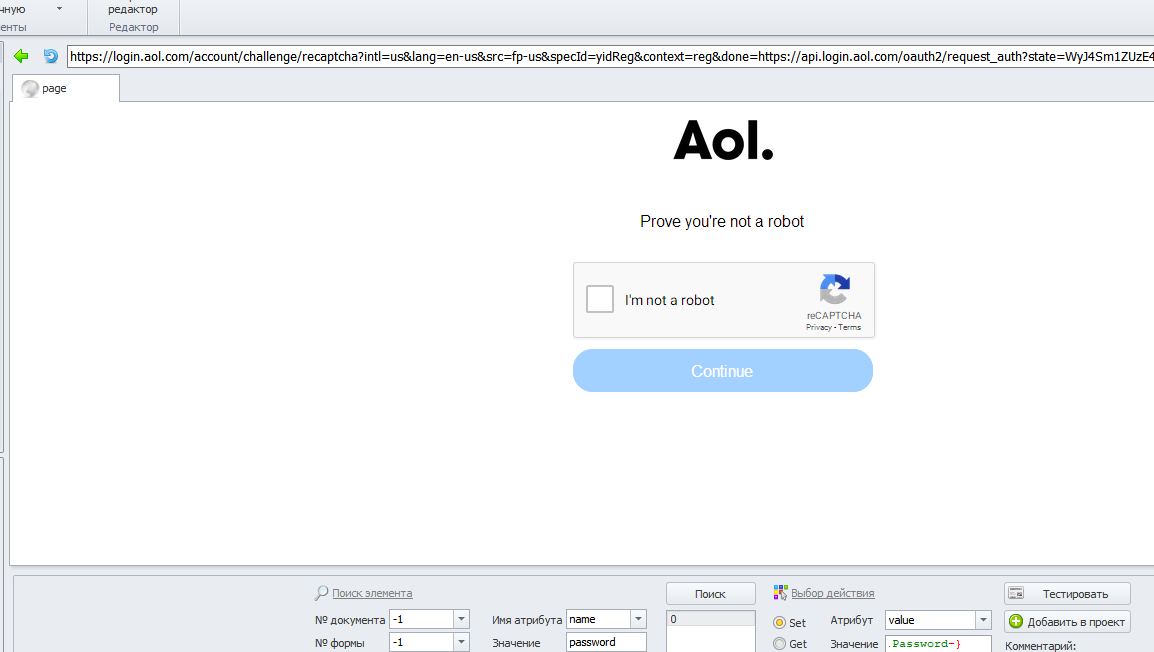Select the Set radio button

[779, 623]
